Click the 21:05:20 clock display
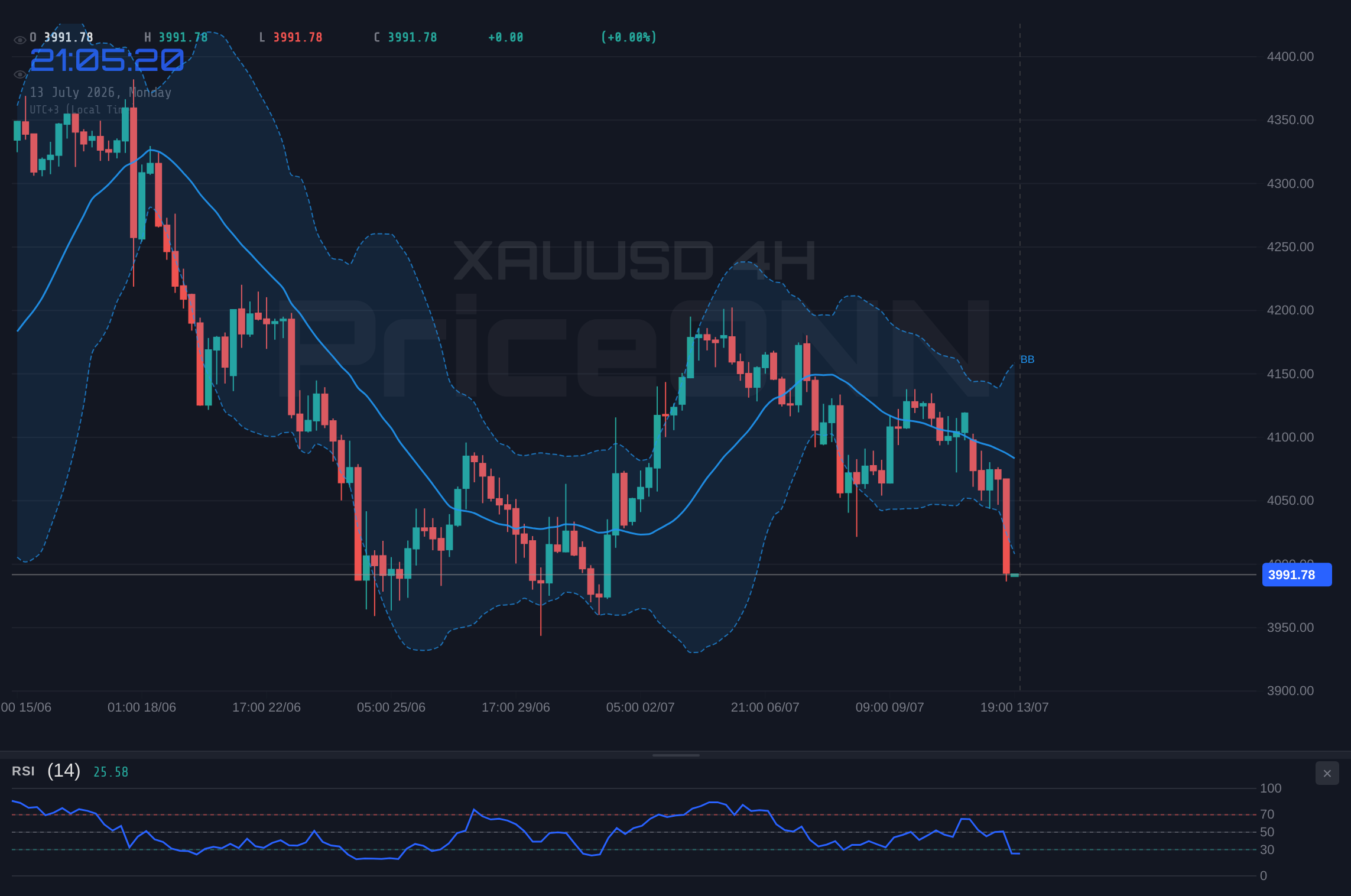This screenshot has height=896, width=1351. 107,60
